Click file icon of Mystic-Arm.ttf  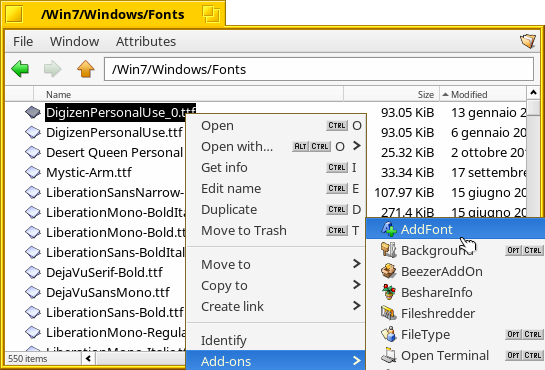(x=33, y=172)
